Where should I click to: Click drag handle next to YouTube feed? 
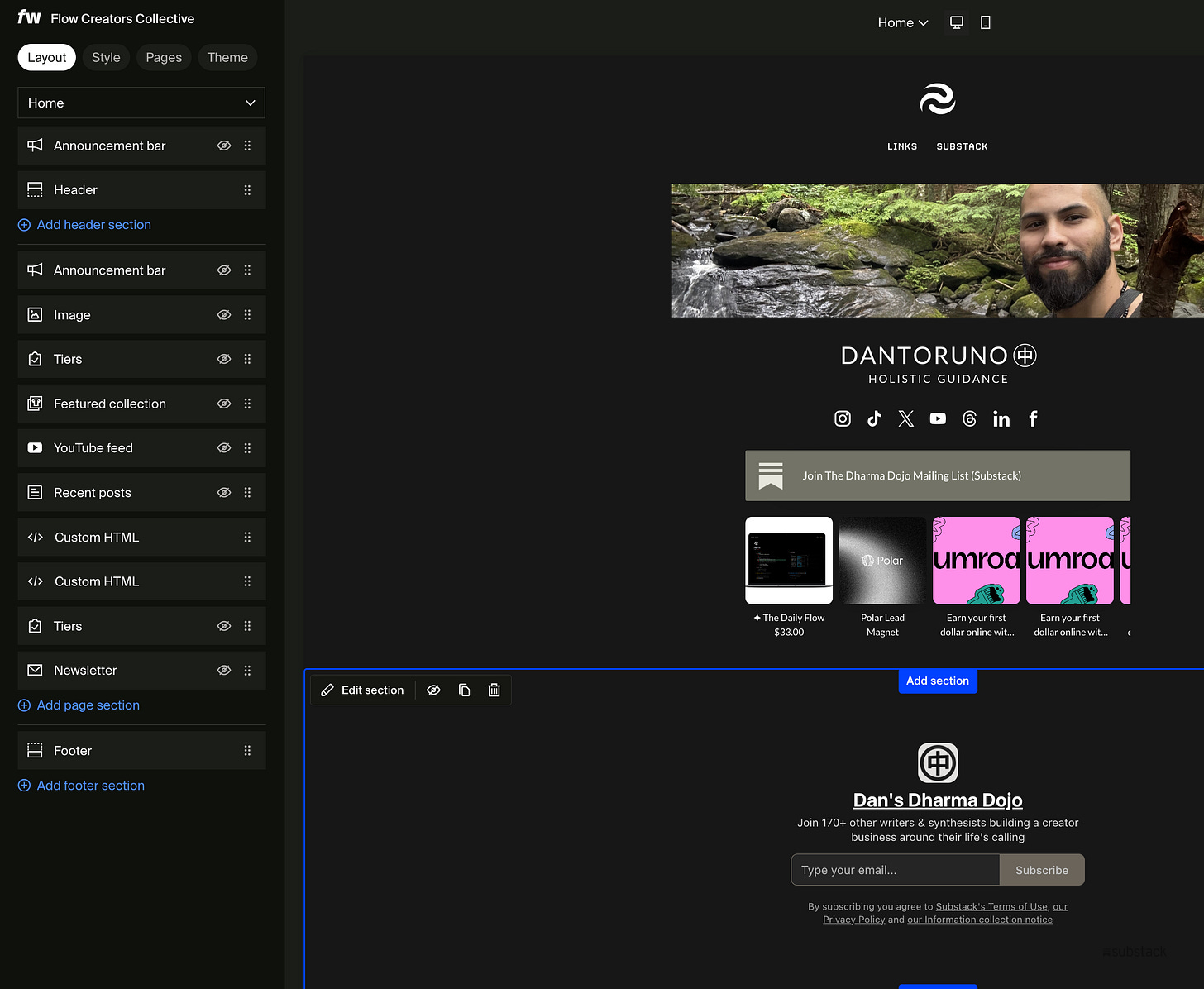coord(247,448)
